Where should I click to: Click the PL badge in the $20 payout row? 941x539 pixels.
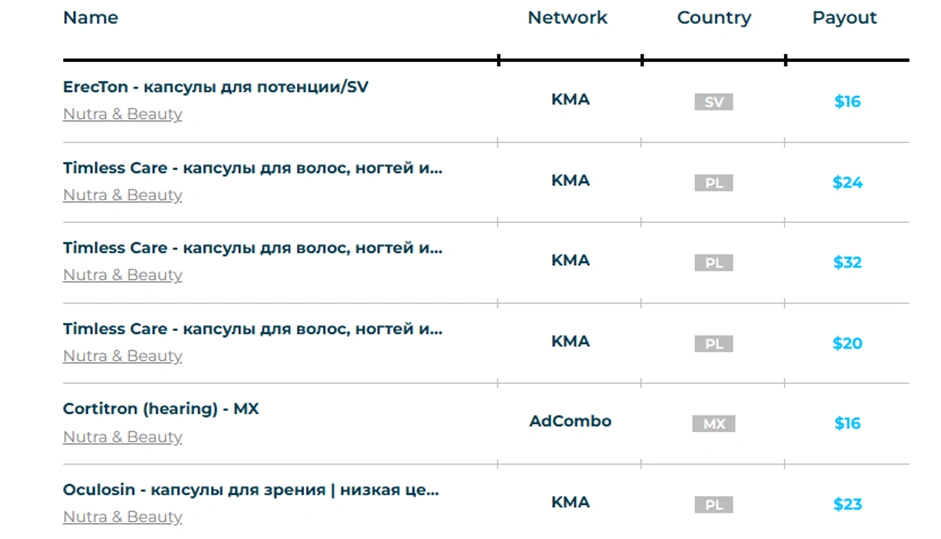(713, 344)
